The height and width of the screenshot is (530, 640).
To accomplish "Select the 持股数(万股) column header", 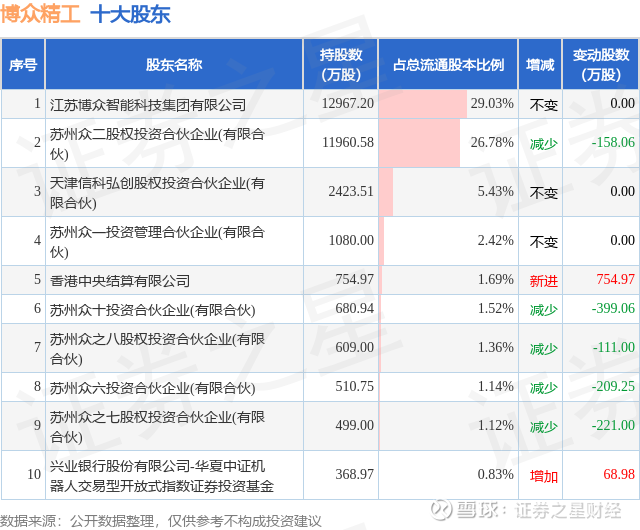I will pyautogui.click(x=341, y=65).
